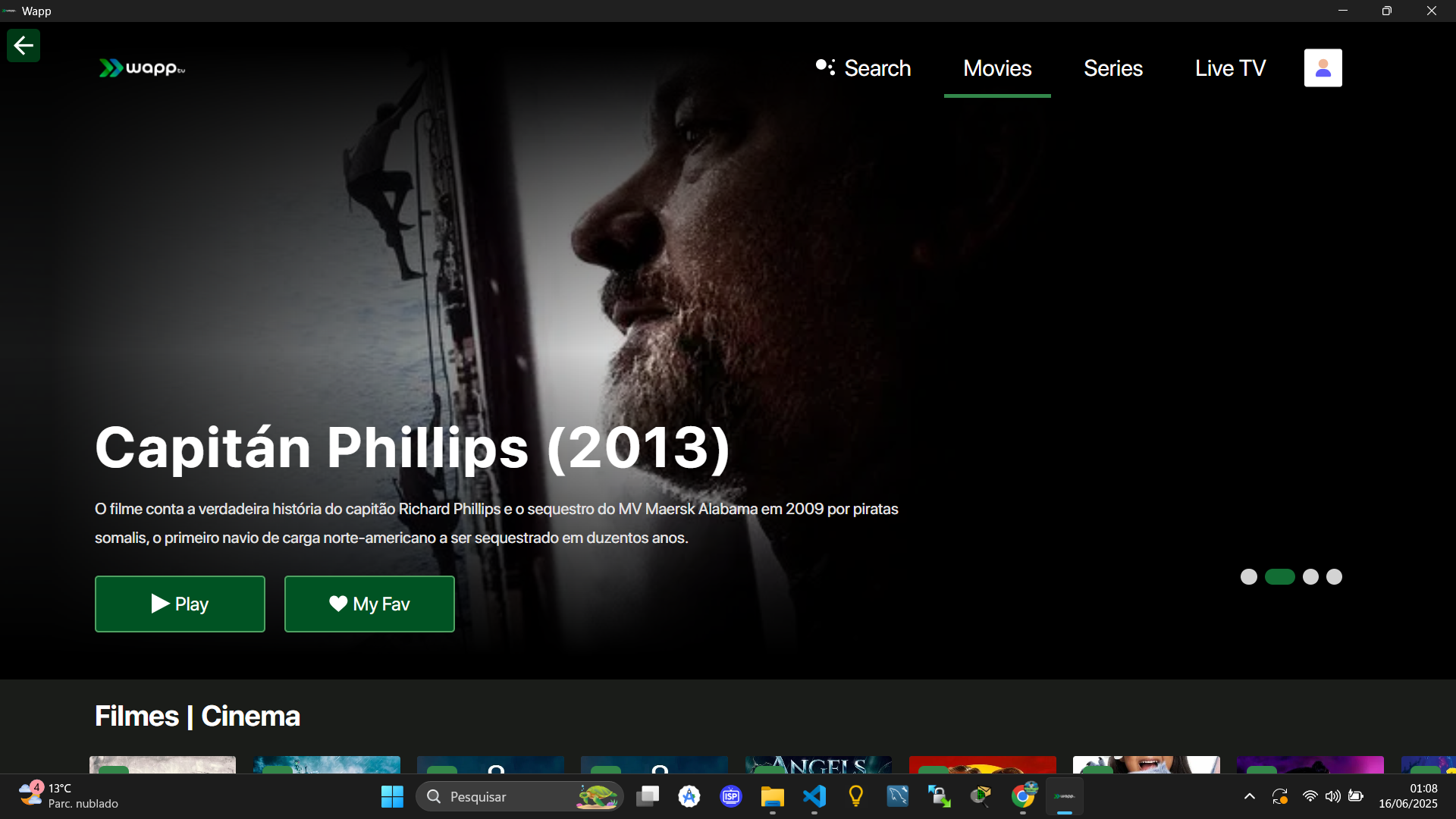Toggle My Fav for Capitán Phillips
Viewport: 1456px width, 819px height.
click(x=369, y=604)
